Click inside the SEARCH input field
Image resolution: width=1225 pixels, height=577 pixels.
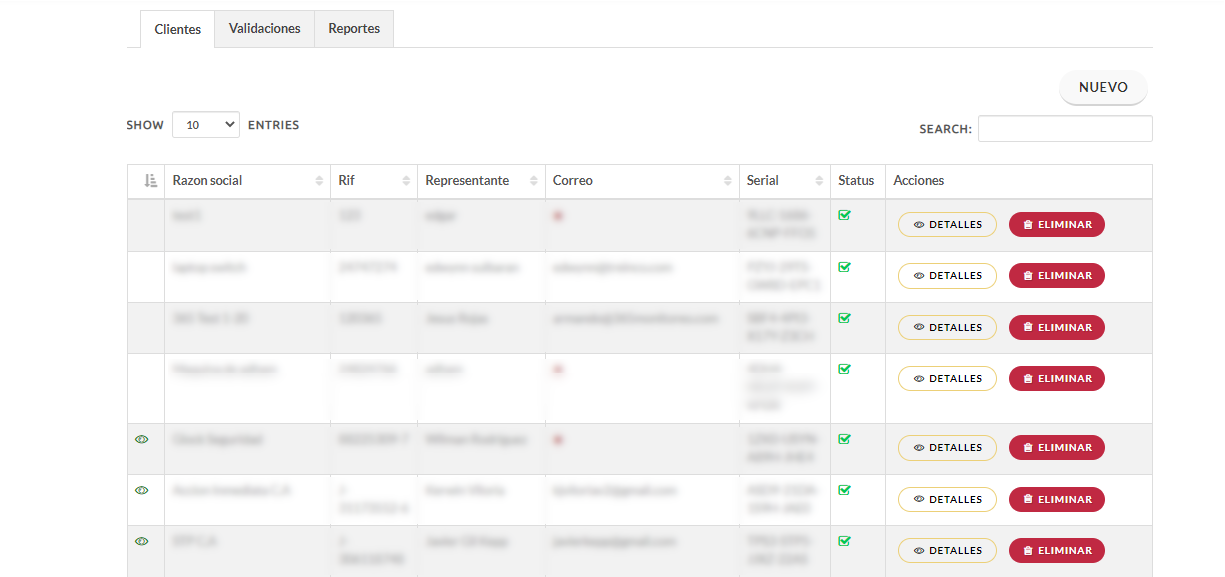(x=1064, y=128)
